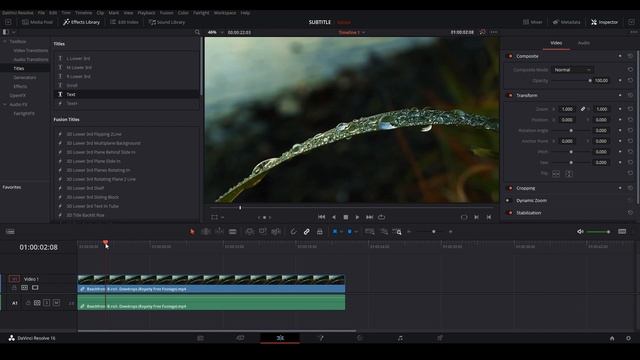
Task: Select Video Transitions in Toolbox
Action: [31, 51]
